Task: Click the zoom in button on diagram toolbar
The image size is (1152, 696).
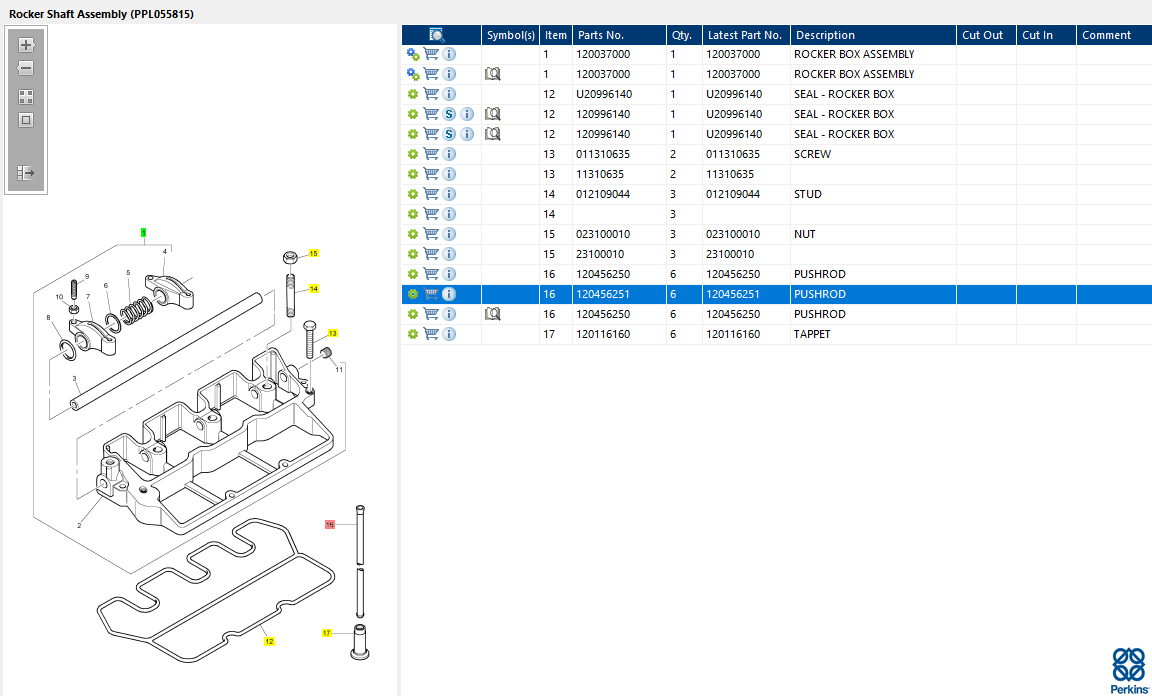Action: [26, 45]
